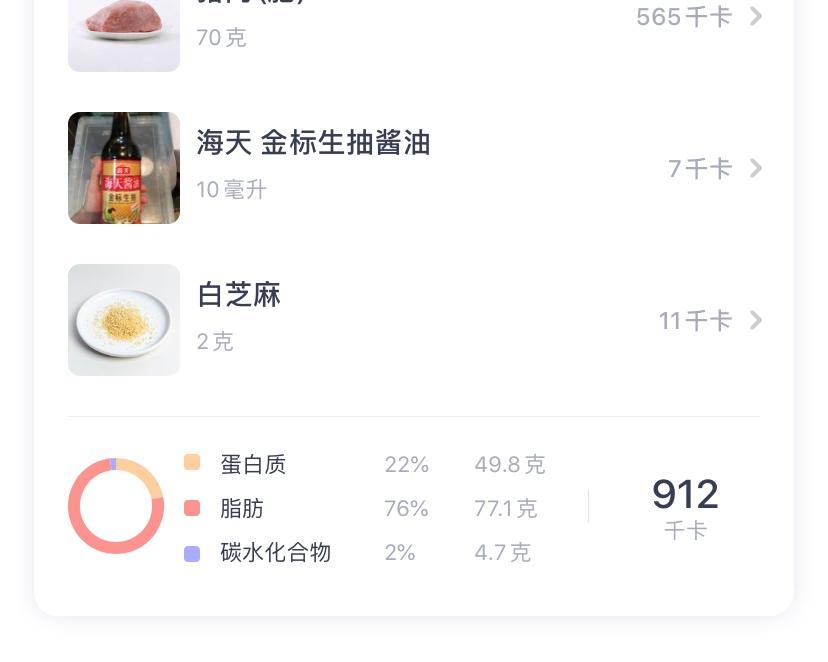
Task: Select the 海天 金标生抽酱油 title
Action: [x=313, y=143]
